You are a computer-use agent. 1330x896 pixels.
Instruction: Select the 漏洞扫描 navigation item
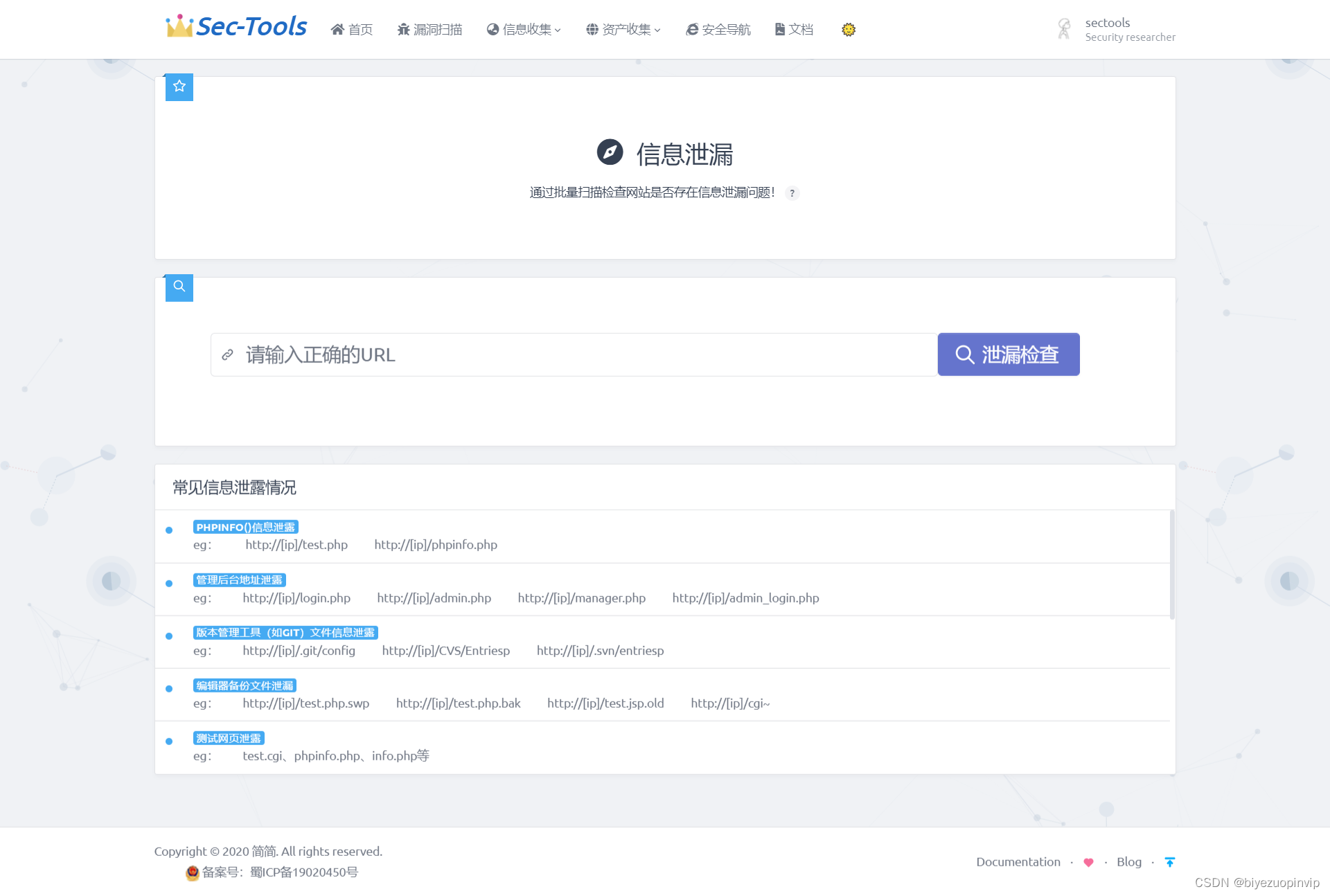click(x=429, y=29)
